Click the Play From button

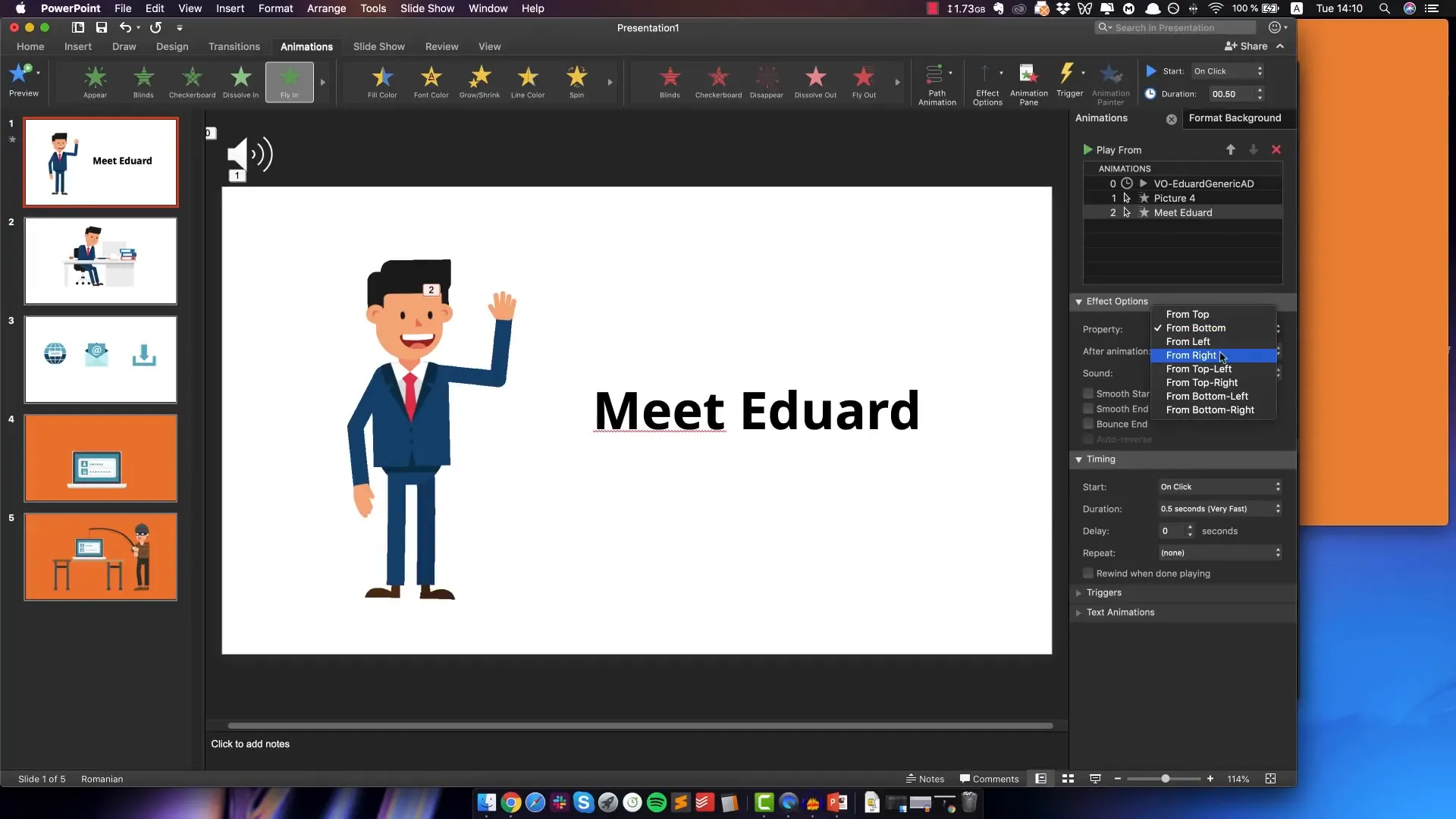pos(1112,150)
